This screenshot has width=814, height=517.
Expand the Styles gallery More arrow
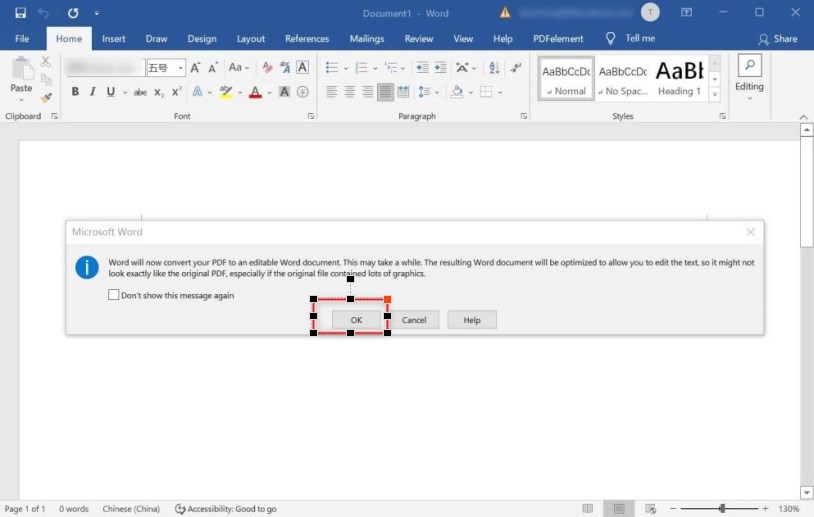(715, 94)
